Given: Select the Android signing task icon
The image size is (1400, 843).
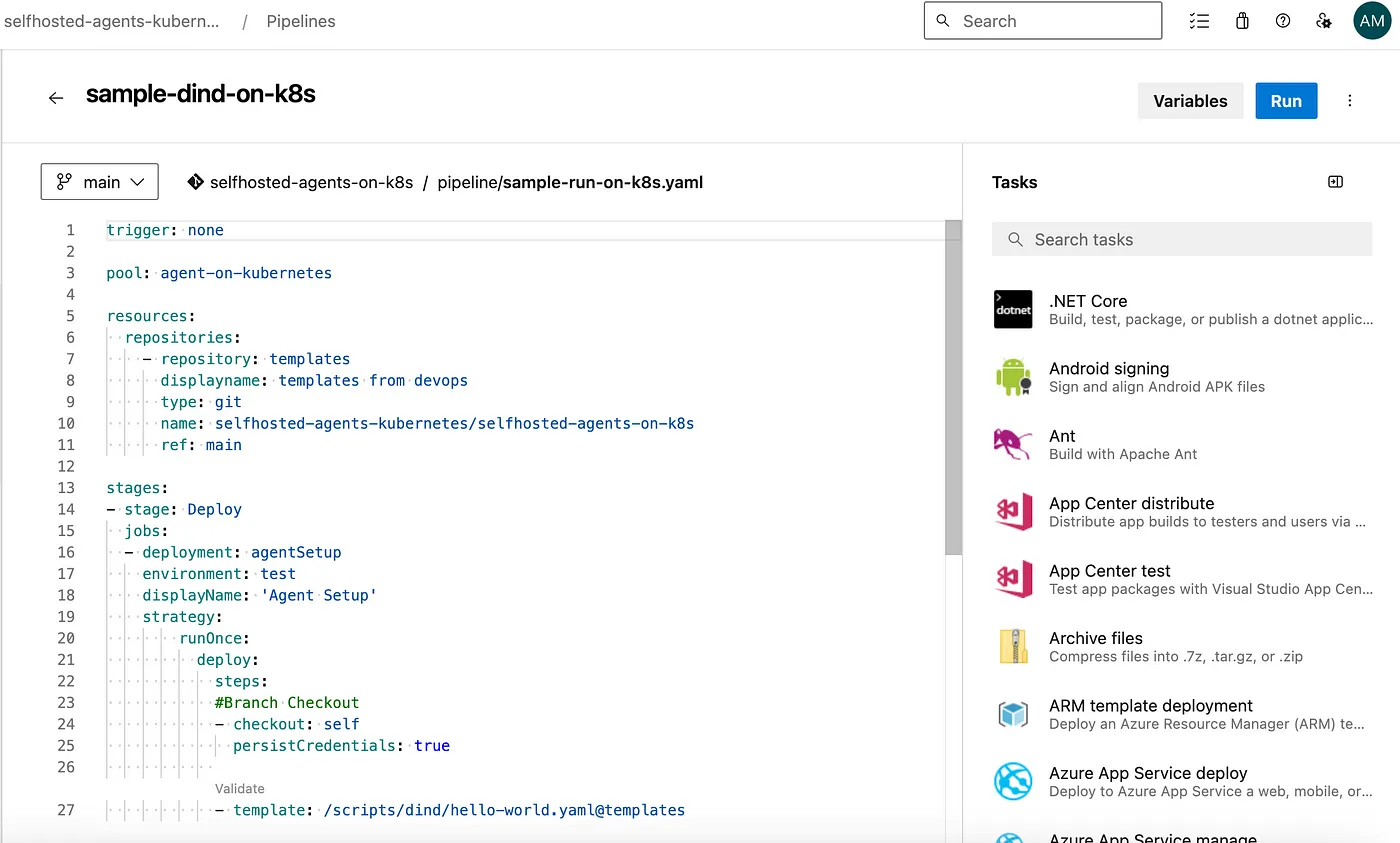Looking at the screenshot, I should (x=1013, y=377).
